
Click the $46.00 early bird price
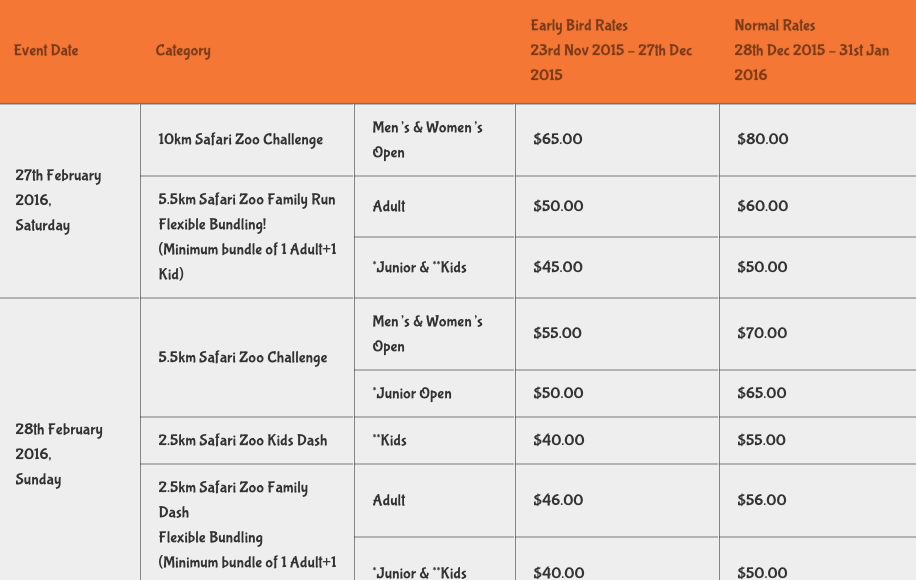(x=558, y=500)
